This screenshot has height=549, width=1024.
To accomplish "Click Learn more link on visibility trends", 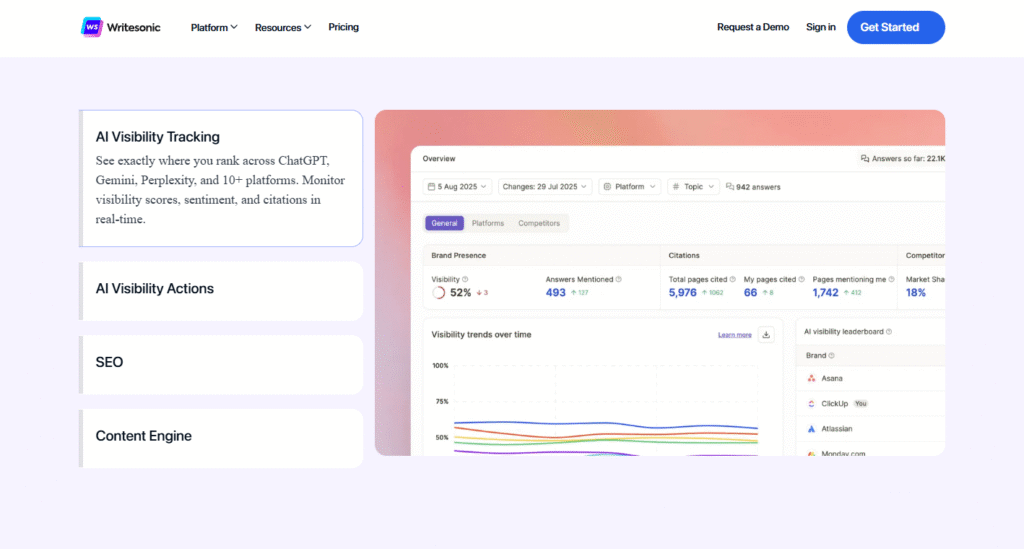I will pyautogui.click(x=735, y=335).
